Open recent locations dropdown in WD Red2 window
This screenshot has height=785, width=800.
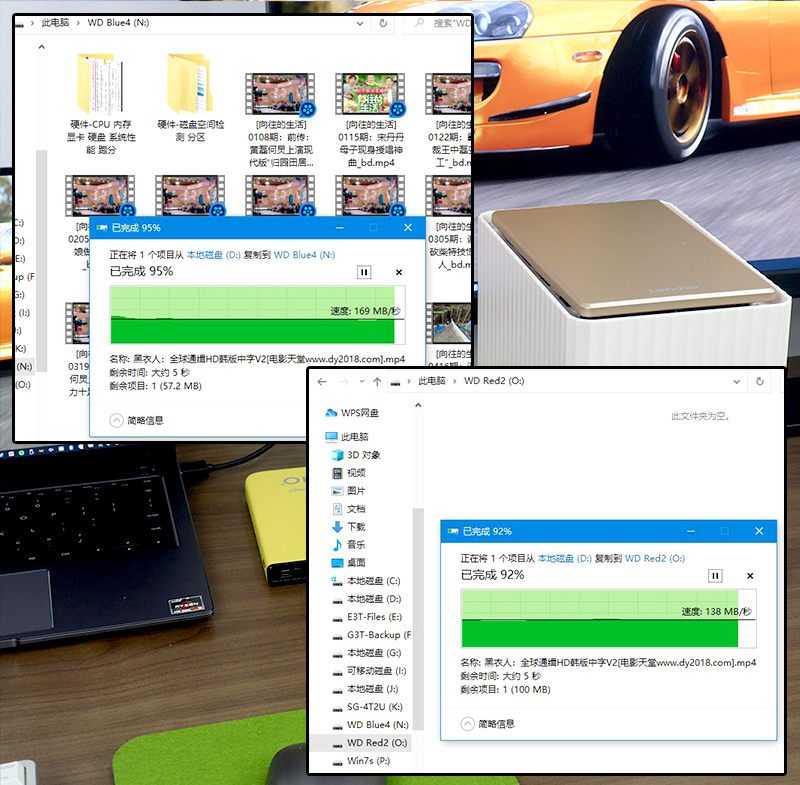362,382
